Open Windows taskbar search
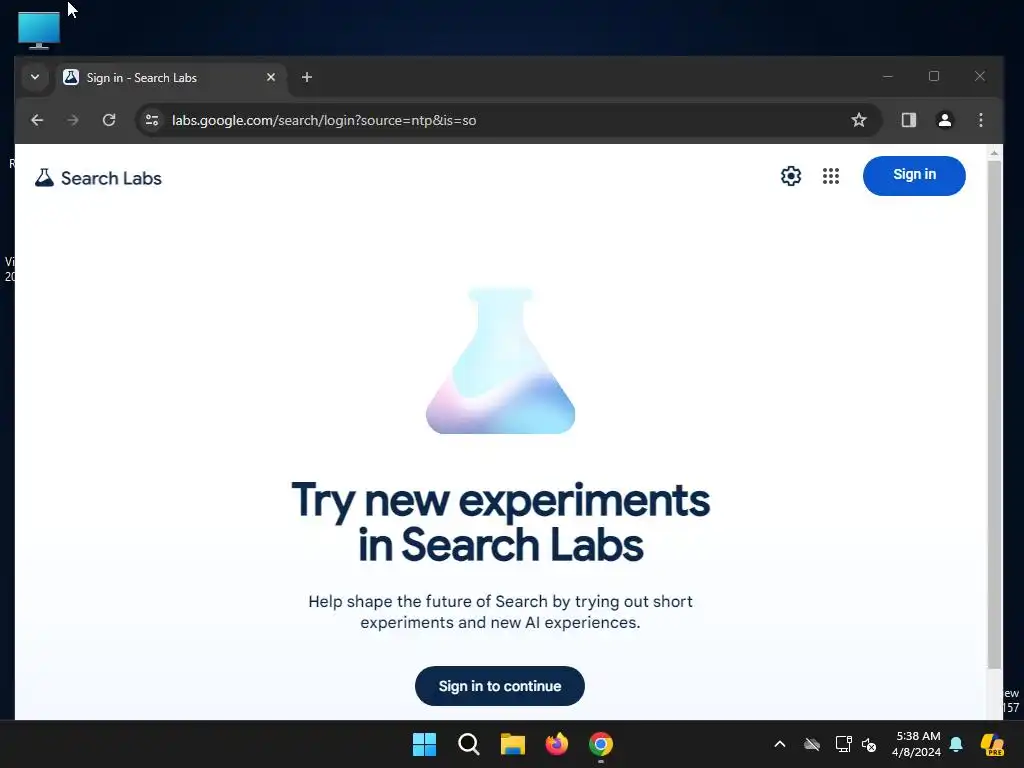 [x=469, y=744]
